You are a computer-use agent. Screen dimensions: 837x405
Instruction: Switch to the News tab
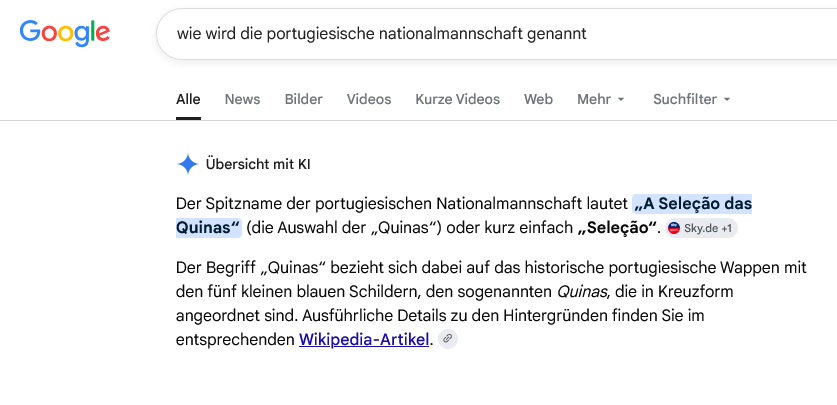[242, 99]
